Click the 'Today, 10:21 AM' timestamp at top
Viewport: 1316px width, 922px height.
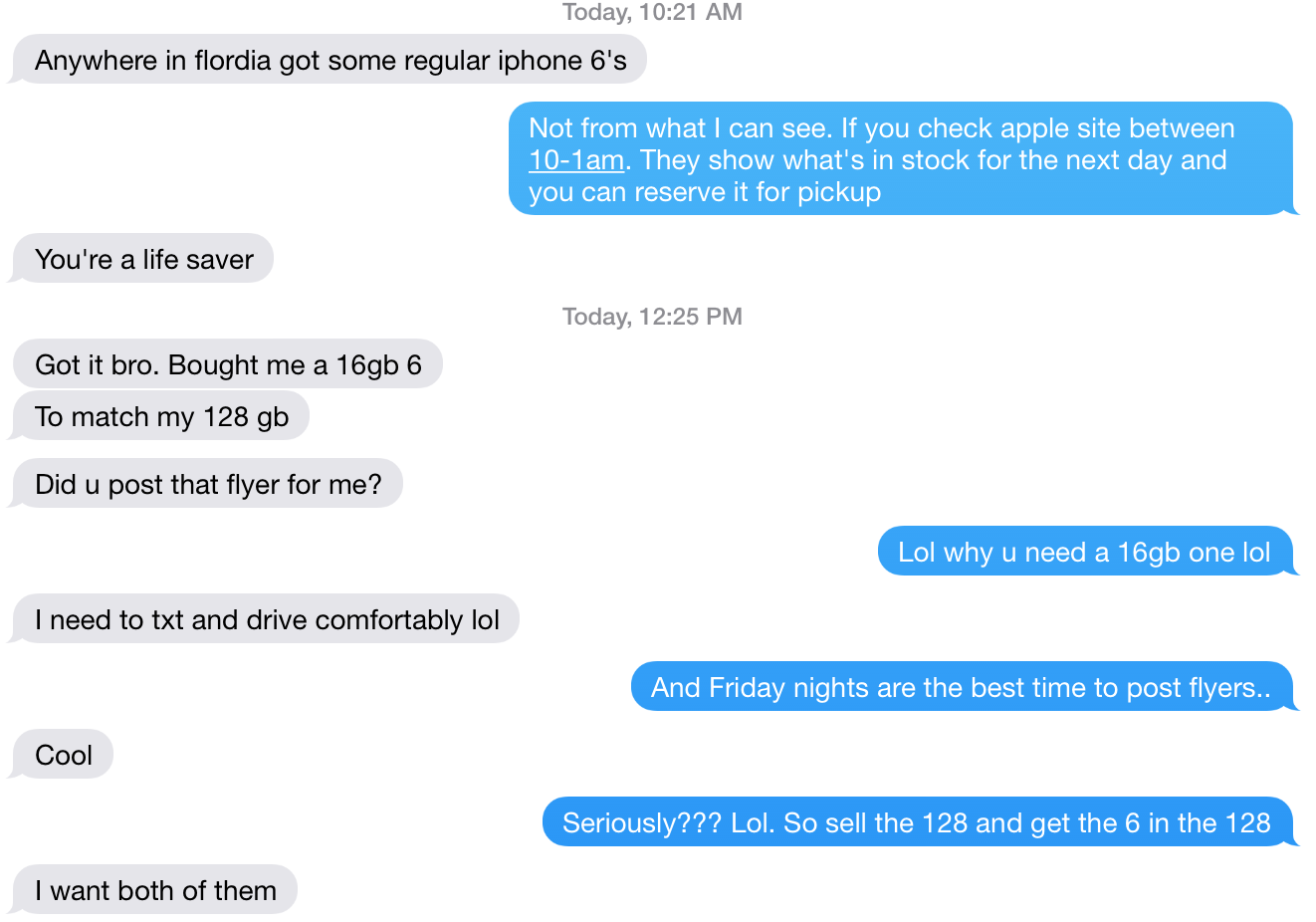(652, 12)
